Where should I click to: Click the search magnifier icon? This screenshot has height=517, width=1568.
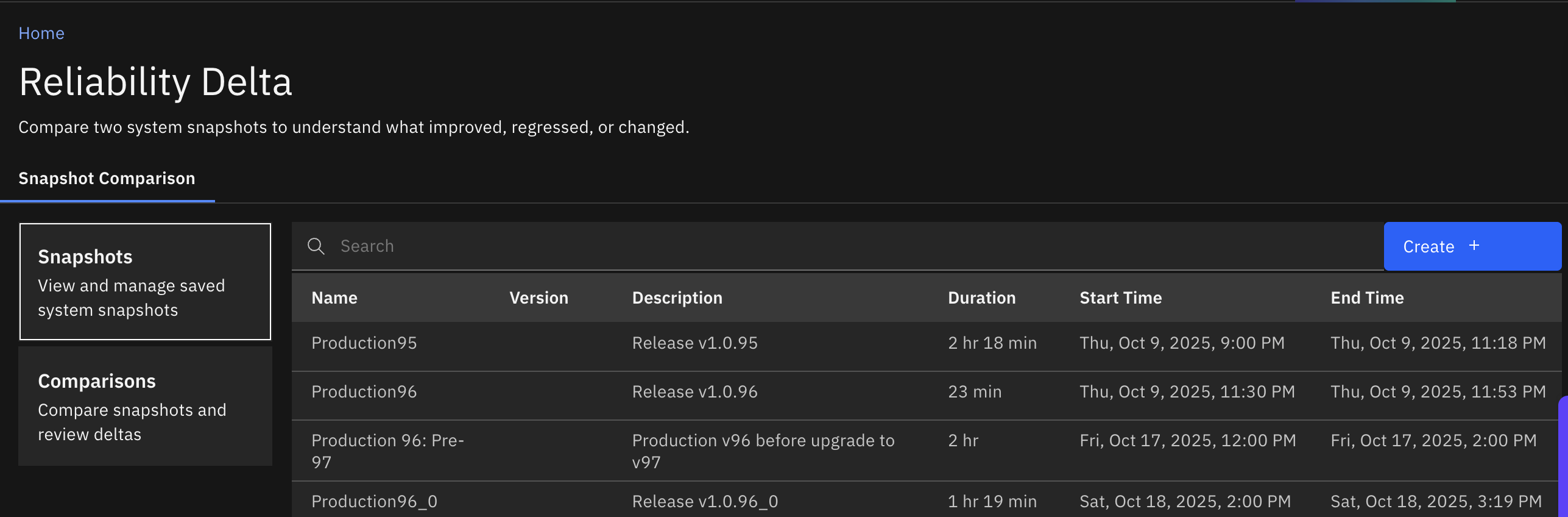(x=316, y=246)
